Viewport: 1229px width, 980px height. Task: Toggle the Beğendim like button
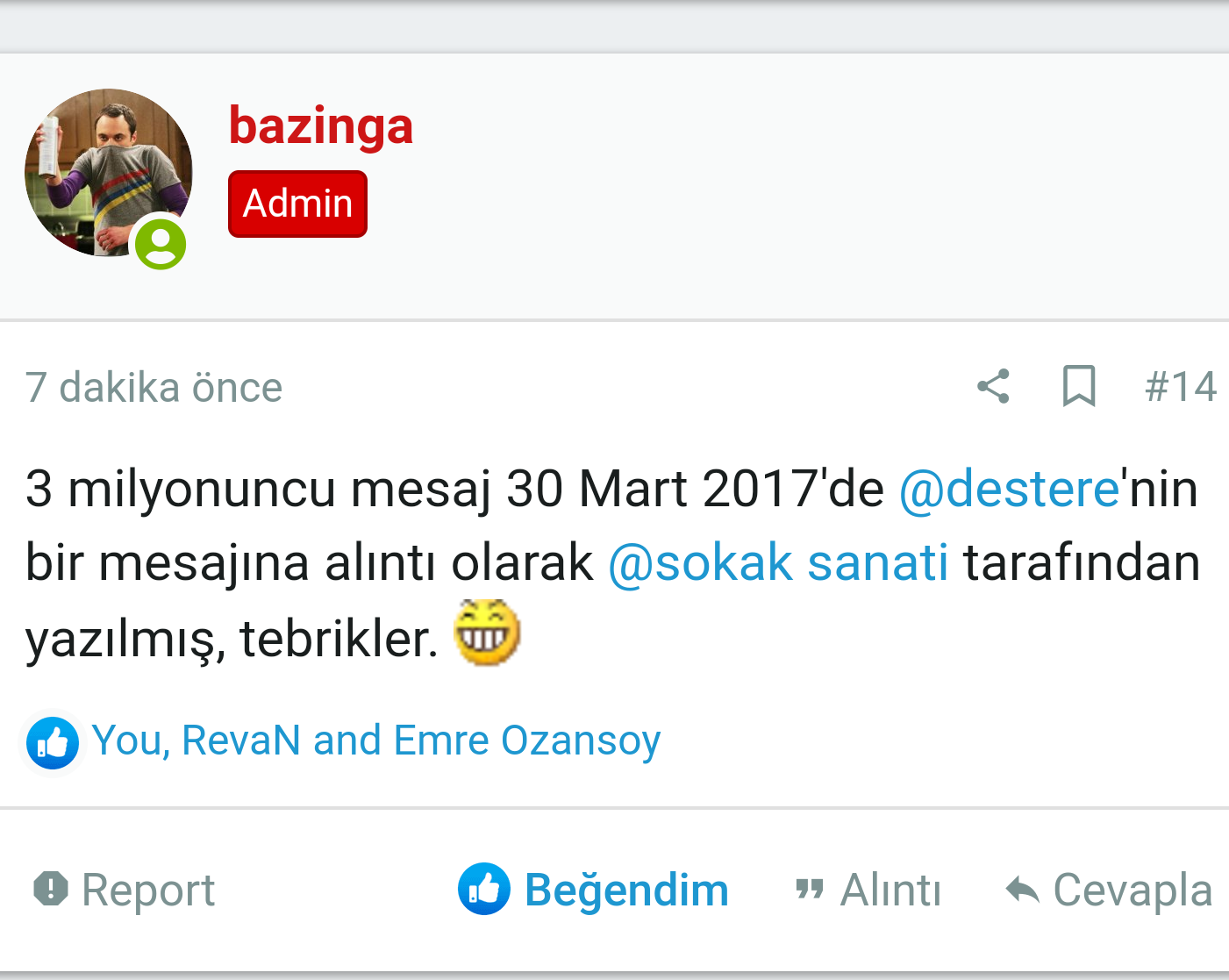(593, 890)
